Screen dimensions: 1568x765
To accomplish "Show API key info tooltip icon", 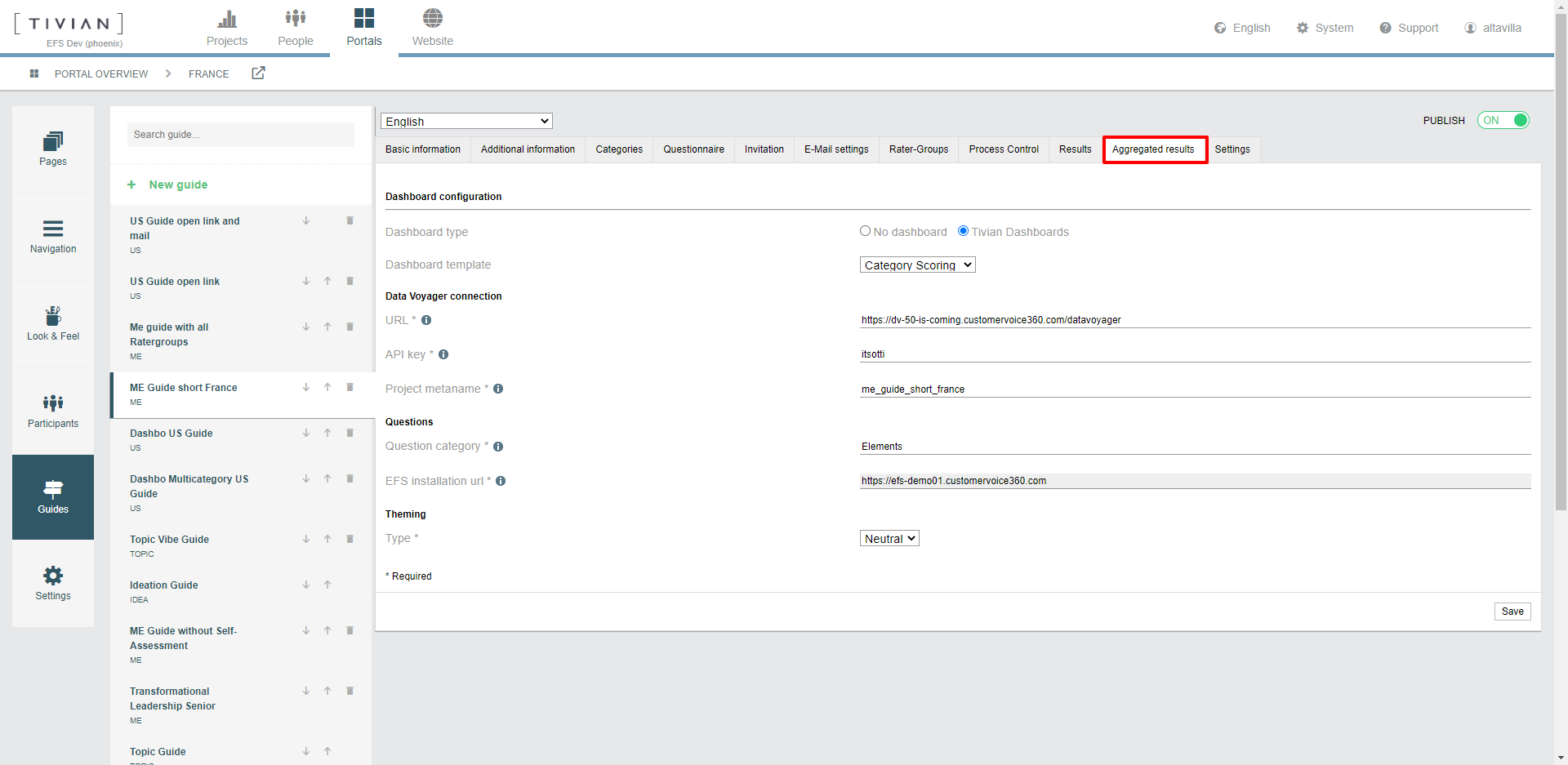I will pyautogui.click(x=443, y=354).
